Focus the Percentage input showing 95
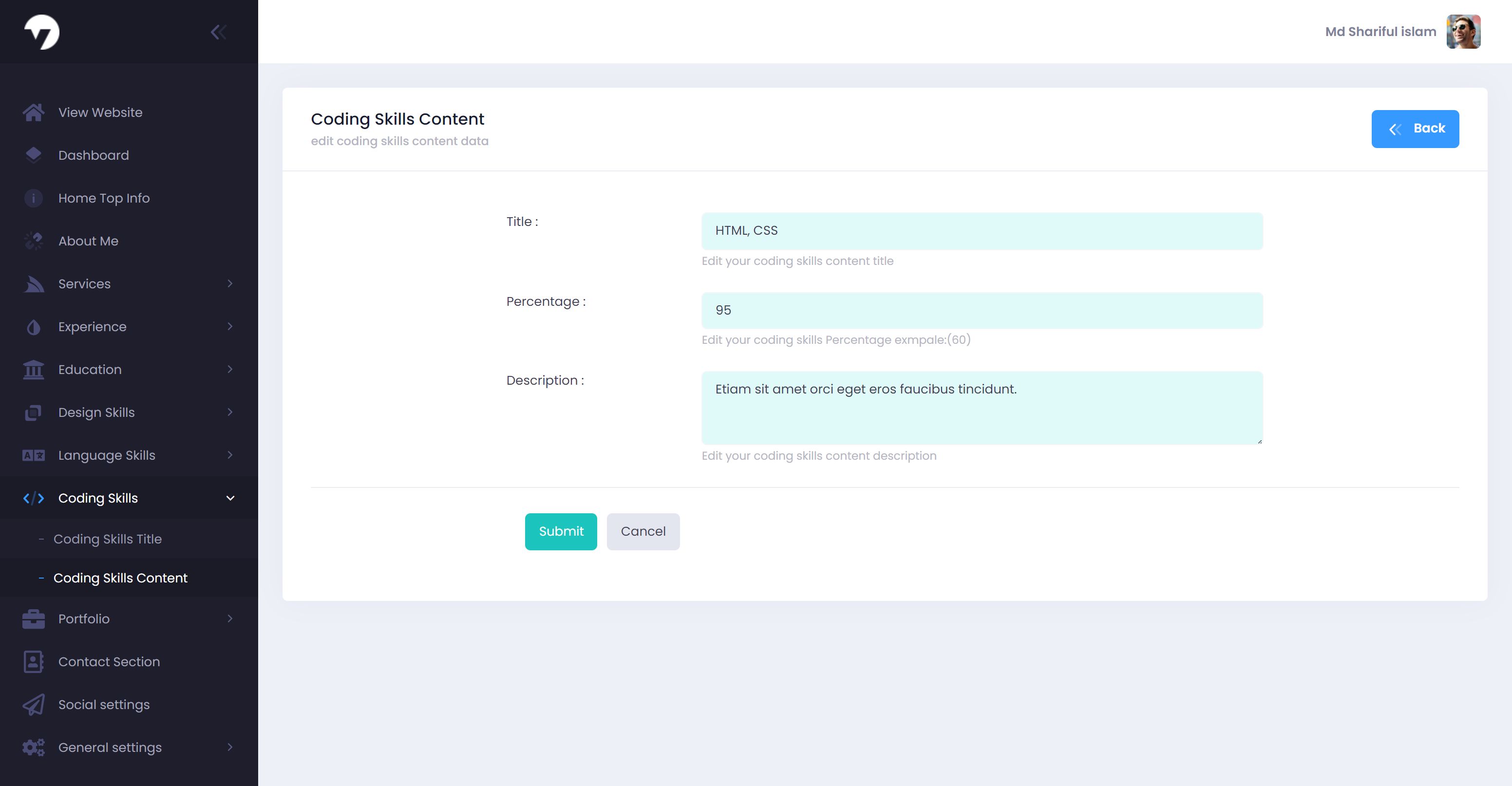 [982, 311]
